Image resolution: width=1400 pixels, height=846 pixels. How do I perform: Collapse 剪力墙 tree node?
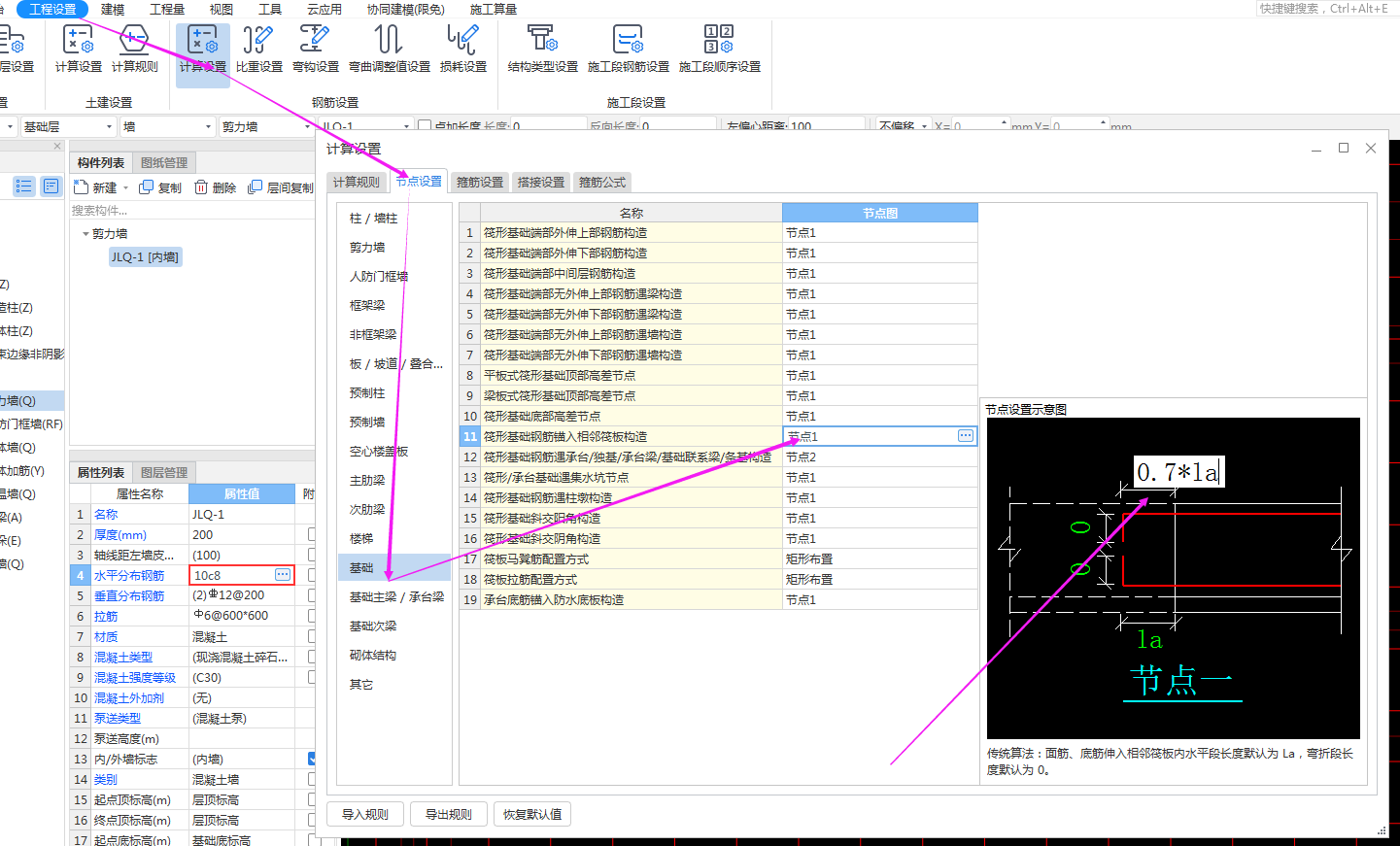tap(85, 234)
